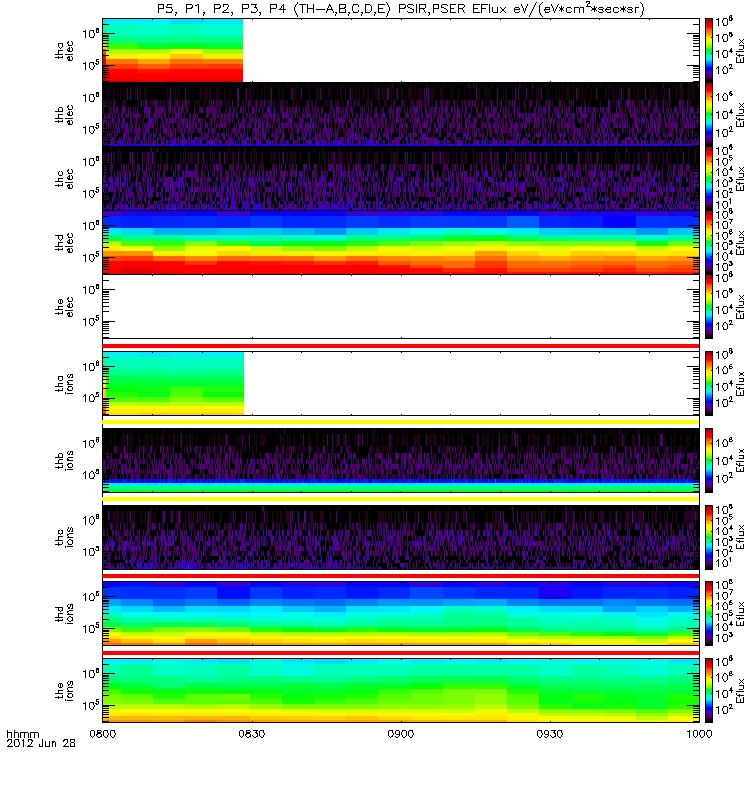750x800 pixels.
Task: Click the 0830 time axis label
Action: pos(252,734)
